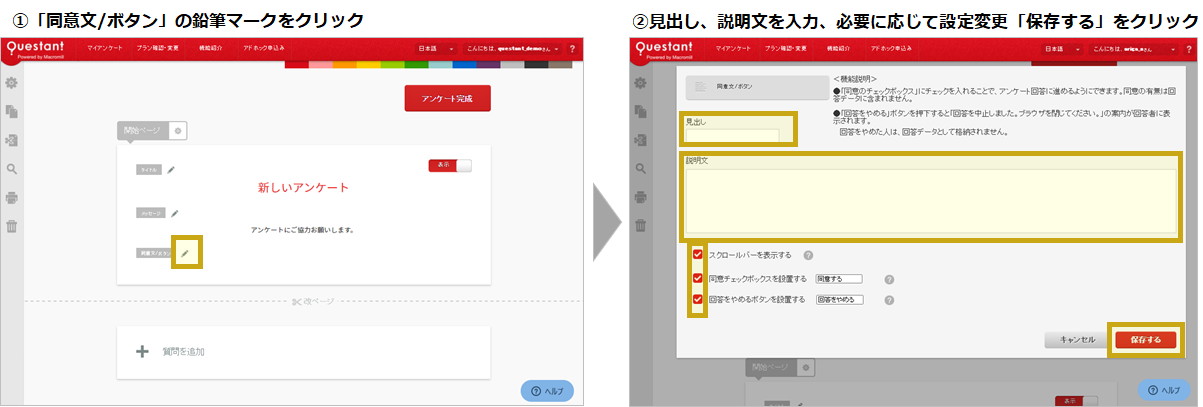The image size is (1203, 407).
Task: Click print icon in left screenshot sidebar
Action: pos(12,197)
